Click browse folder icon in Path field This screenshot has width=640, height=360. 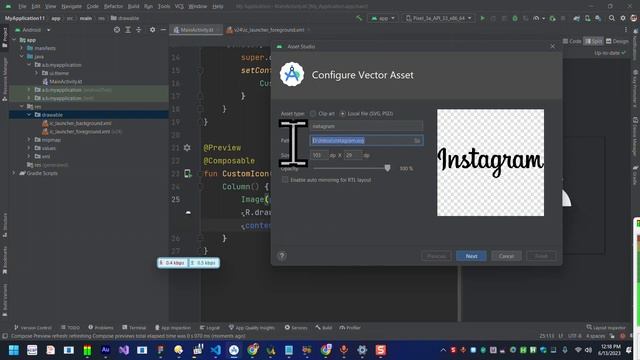coord(417,140)
